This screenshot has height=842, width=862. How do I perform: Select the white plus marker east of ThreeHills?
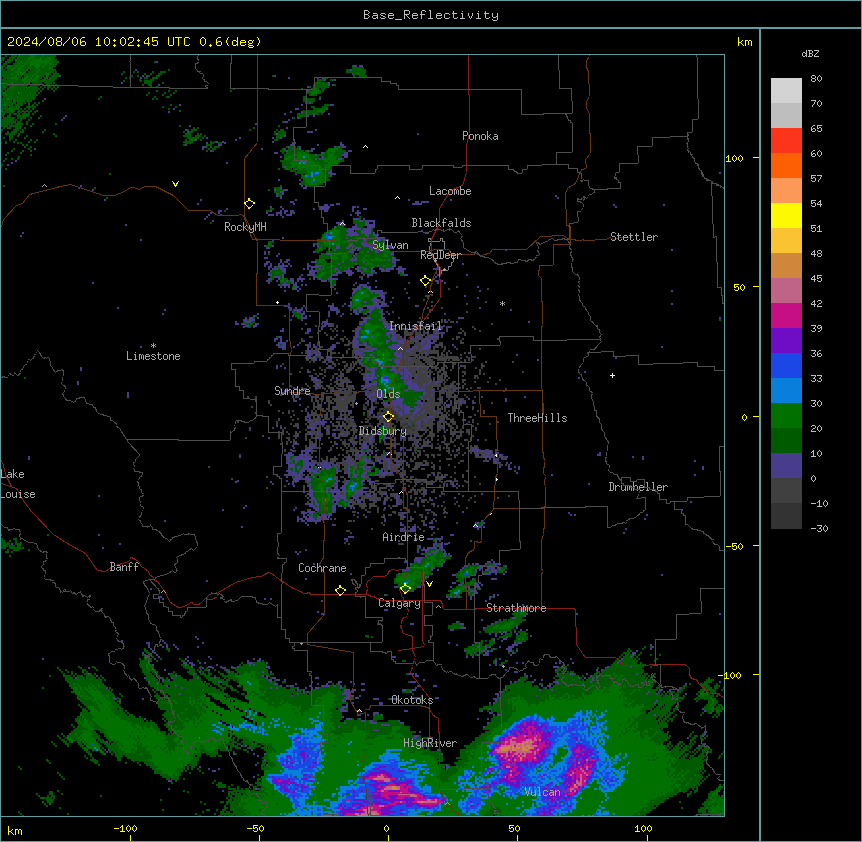[612, 375]
